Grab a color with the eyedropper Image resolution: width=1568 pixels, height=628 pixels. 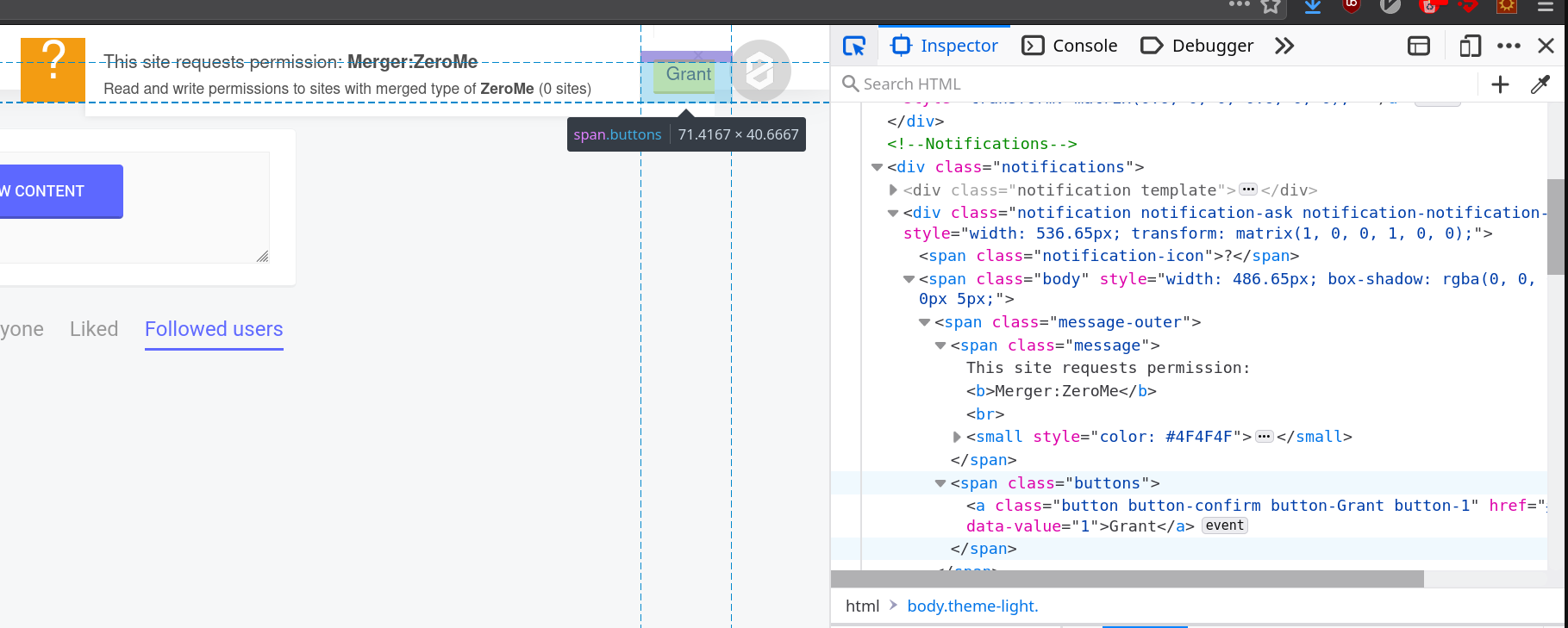[x=1540, y=84]
